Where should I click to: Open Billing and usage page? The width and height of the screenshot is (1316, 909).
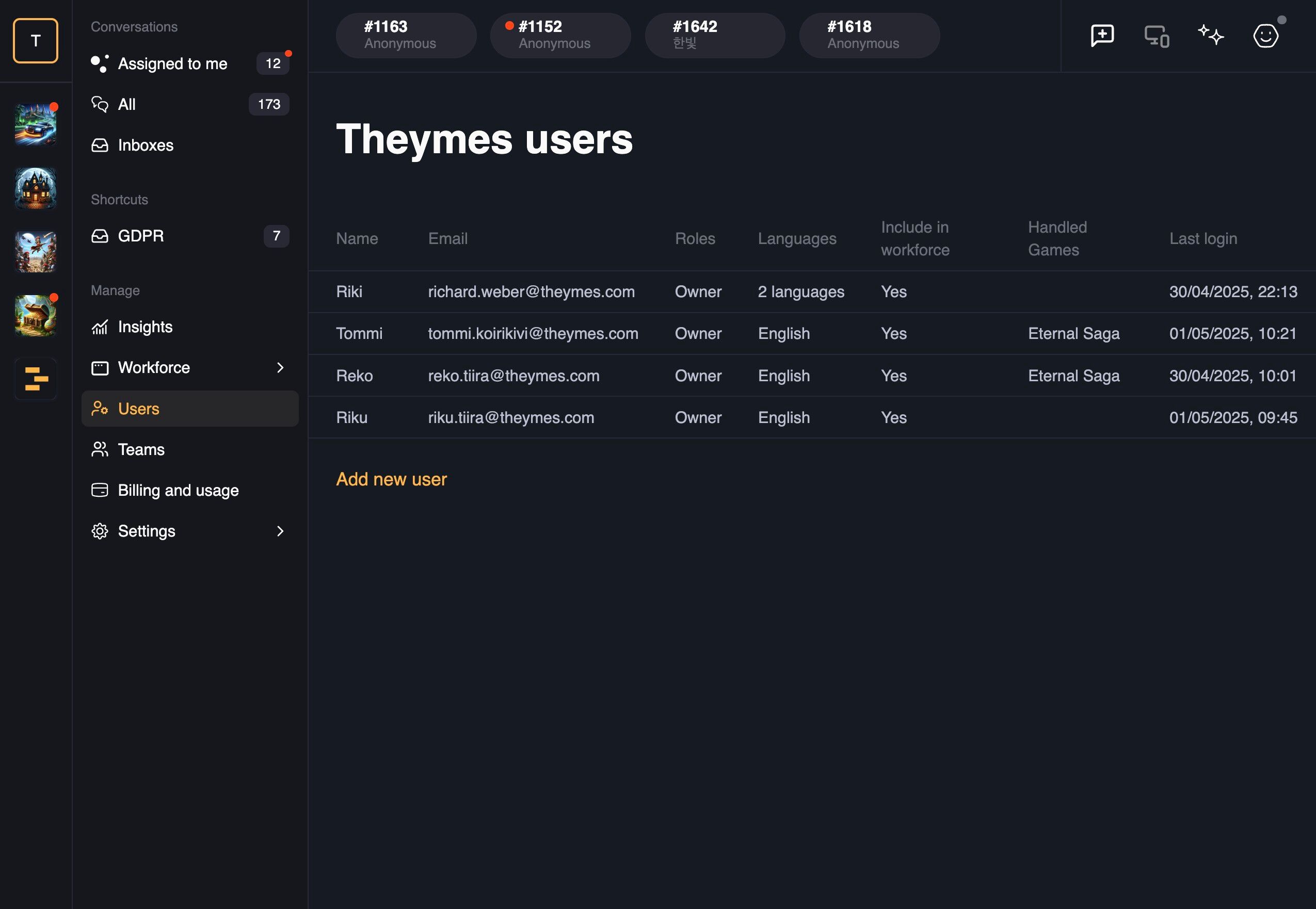point(190,491)
